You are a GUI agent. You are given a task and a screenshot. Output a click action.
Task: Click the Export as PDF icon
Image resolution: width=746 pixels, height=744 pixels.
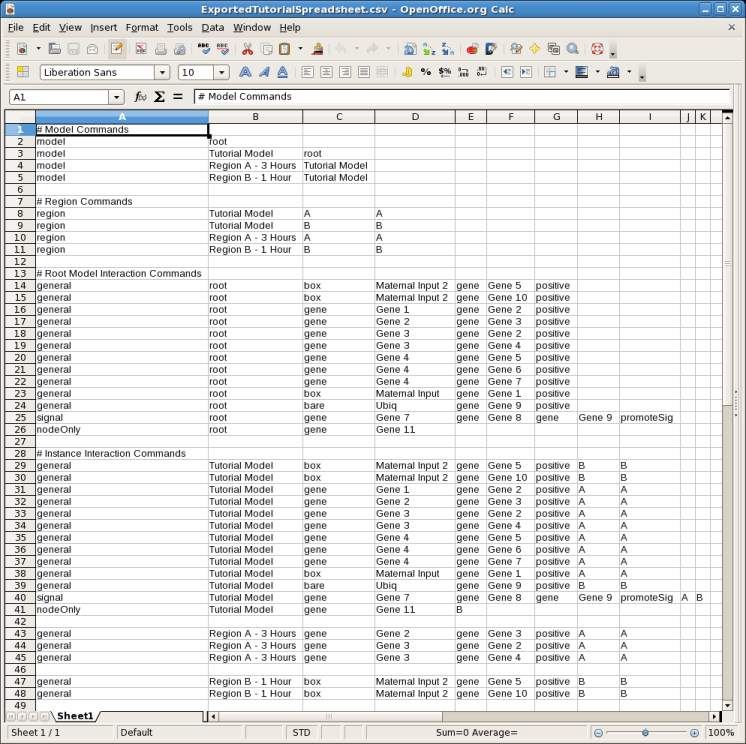tap(141, 49)
